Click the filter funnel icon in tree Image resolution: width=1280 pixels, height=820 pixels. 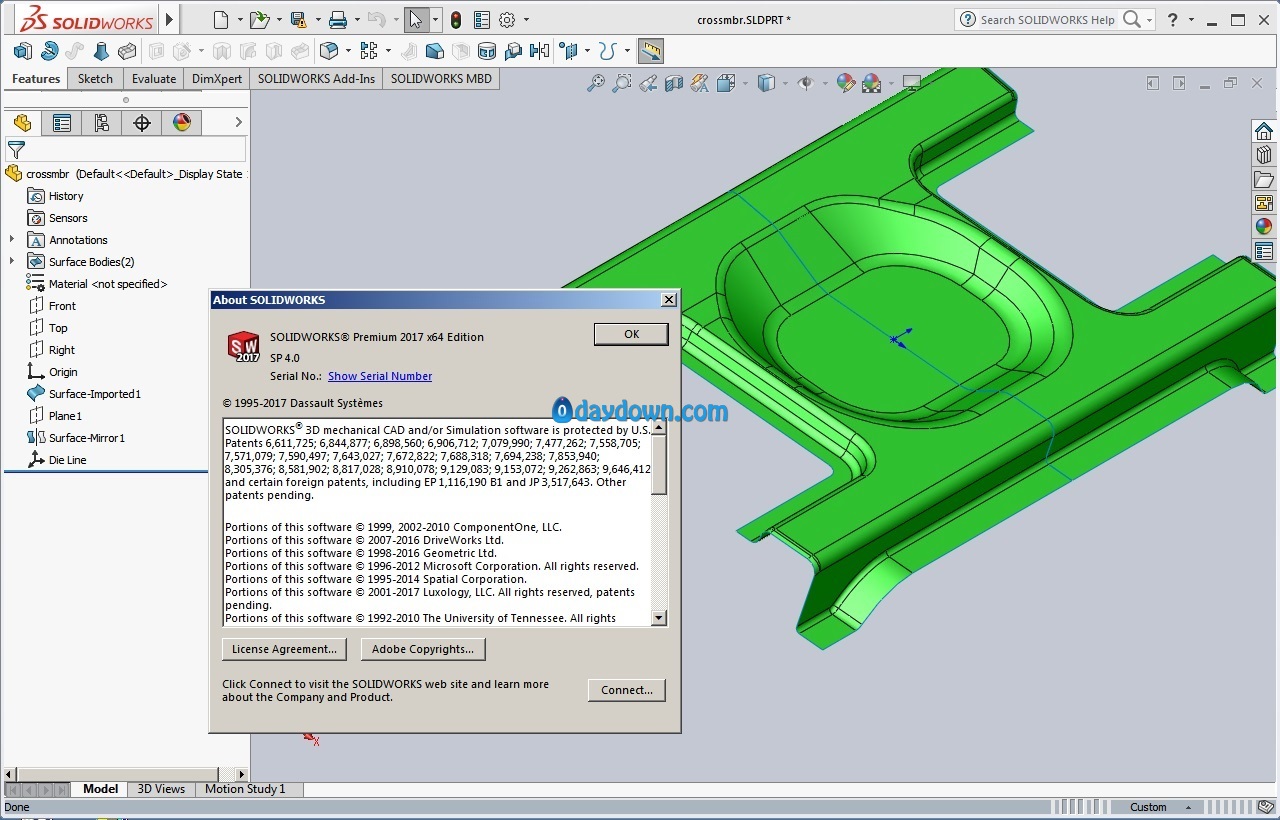pyautogui.click(x=16, y=150)
